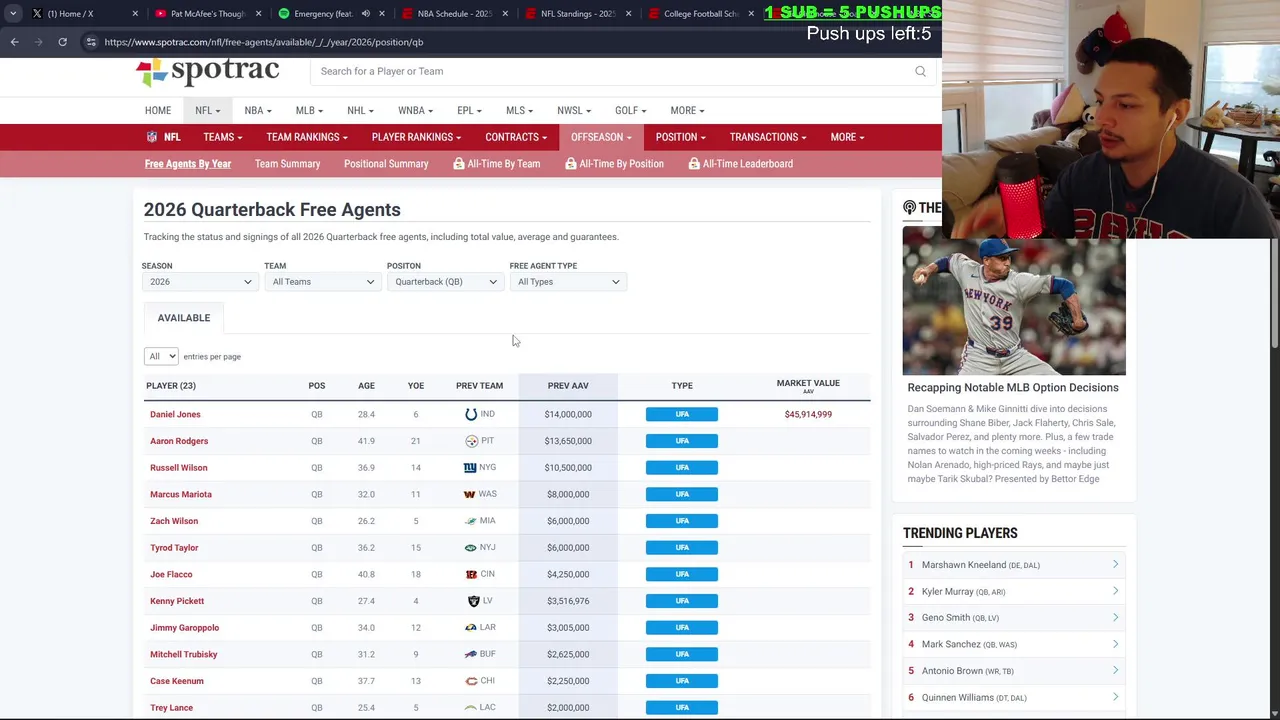Click lock icon beside All-Time Leaderboard
Screen dimensions: 1280x720
point(694,164)
